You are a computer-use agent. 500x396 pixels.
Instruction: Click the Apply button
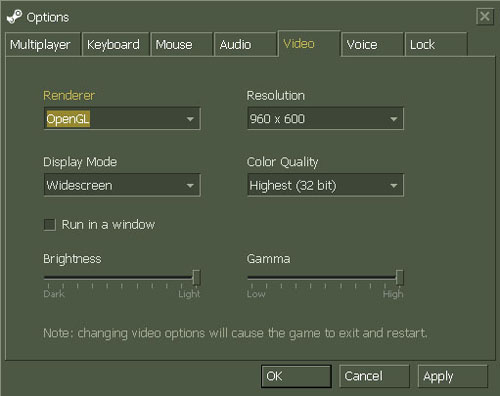point(453,376)
